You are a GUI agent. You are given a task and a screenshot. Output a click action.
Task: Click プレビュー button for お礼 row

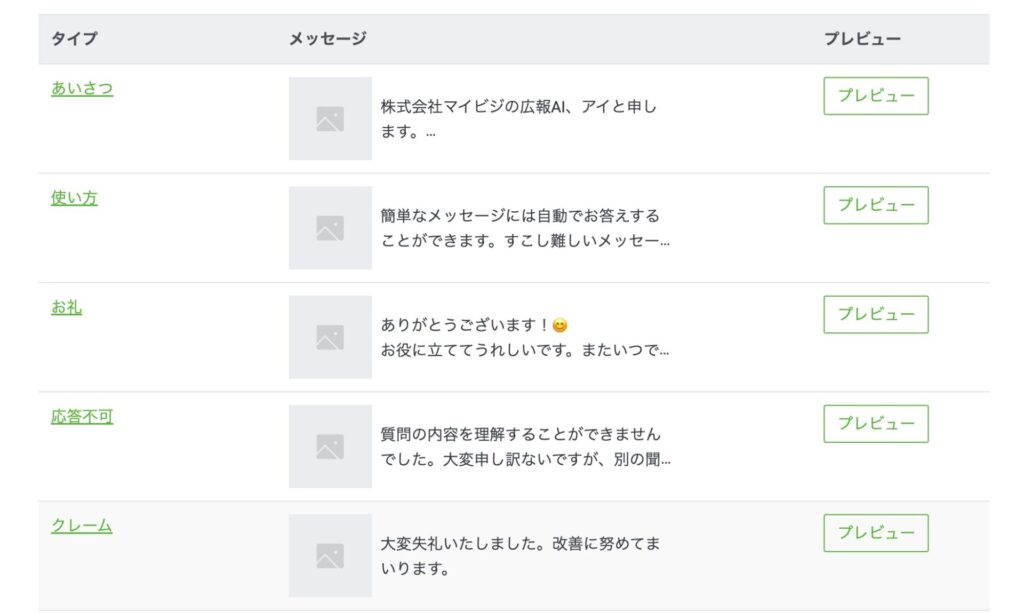[876, 315]
